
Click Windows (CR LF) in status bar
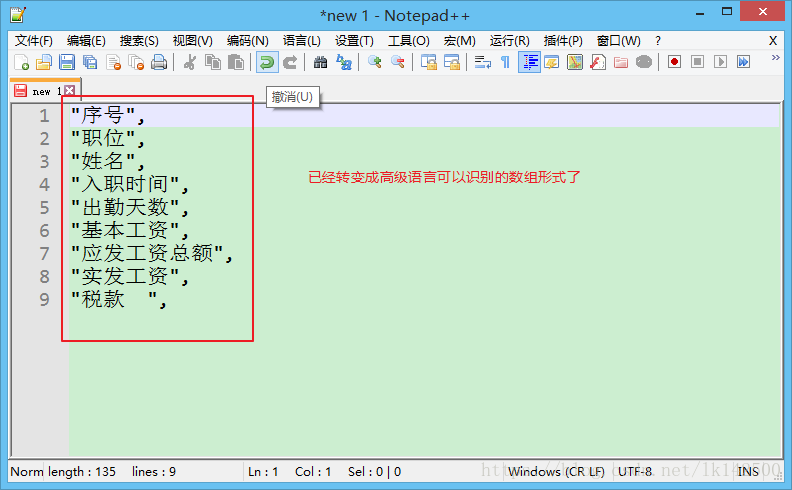(x=556, y=471)
